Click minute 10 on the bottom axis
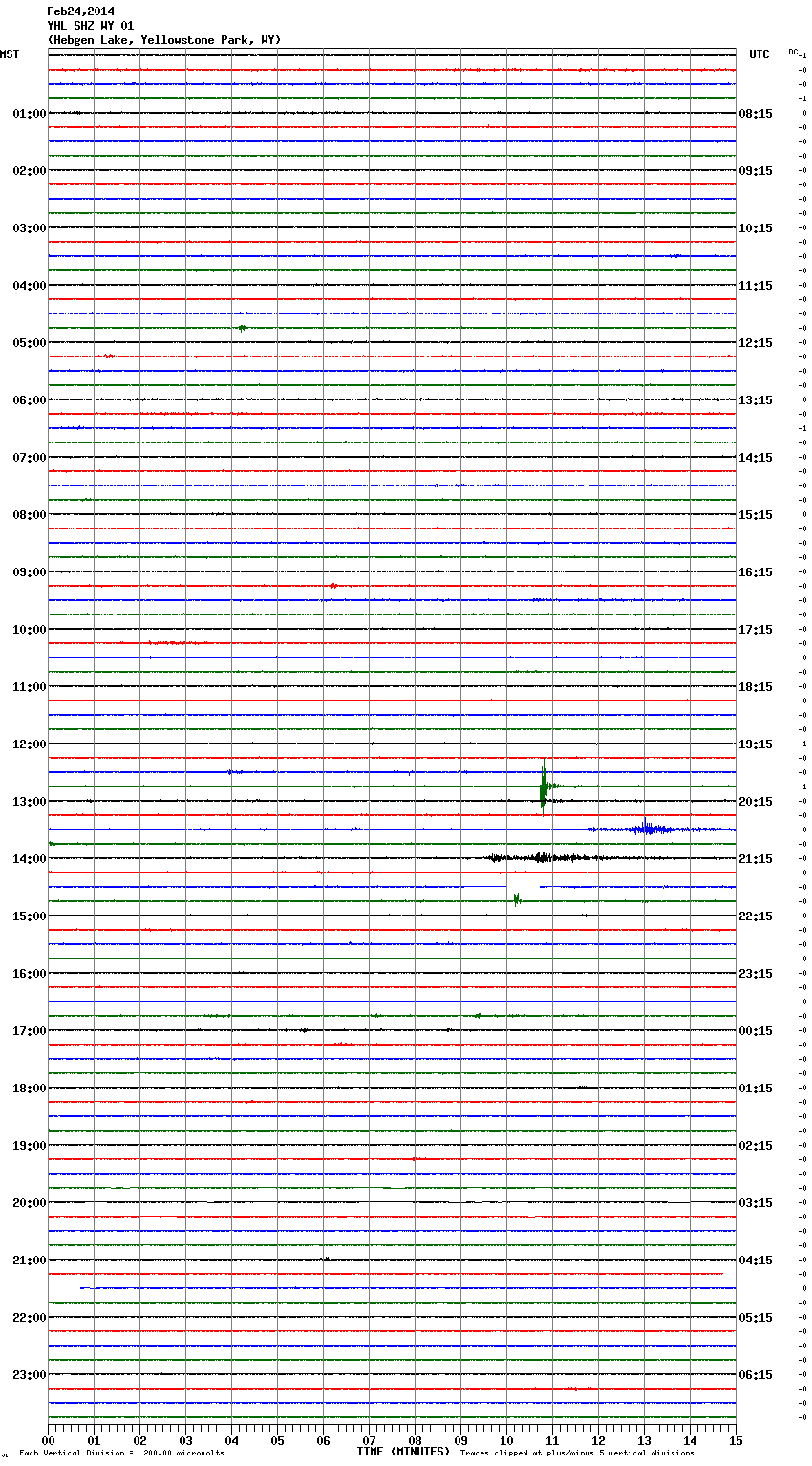This screenshot has width=812, height=1466. click(x=506, y=1440)
